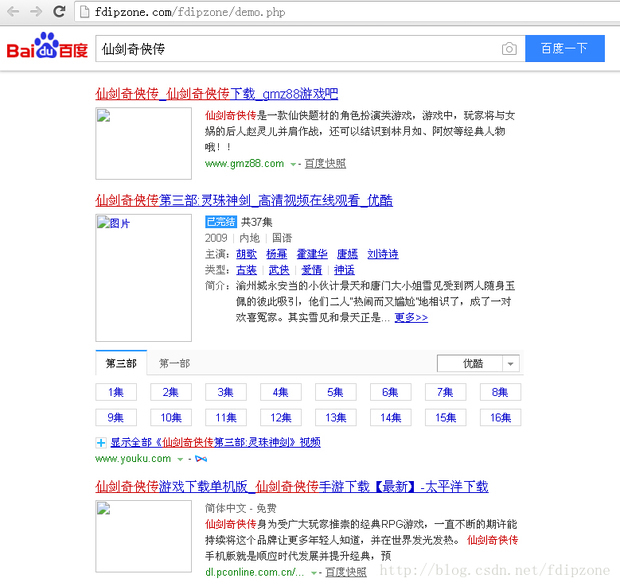Viewport: 620px width, 586px height.
Task: Click 更多>> to read full synopsis
Action: [411, 318]
